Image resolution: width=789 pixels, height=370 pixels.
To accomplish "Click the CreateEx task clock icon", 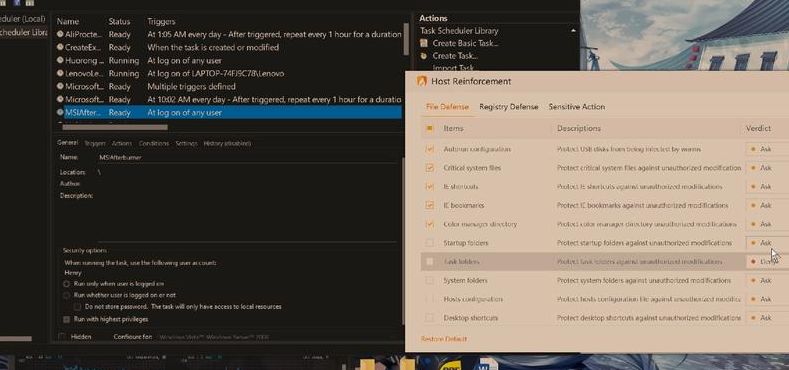I will pyautogui.click(x=60, y=47).
